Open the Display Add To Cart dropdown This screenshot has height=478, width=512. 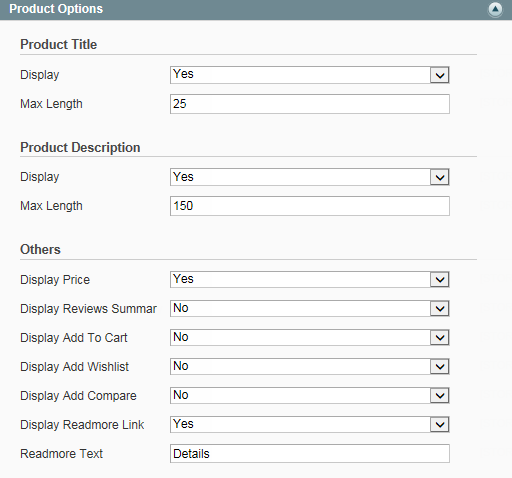pos(310,337)
